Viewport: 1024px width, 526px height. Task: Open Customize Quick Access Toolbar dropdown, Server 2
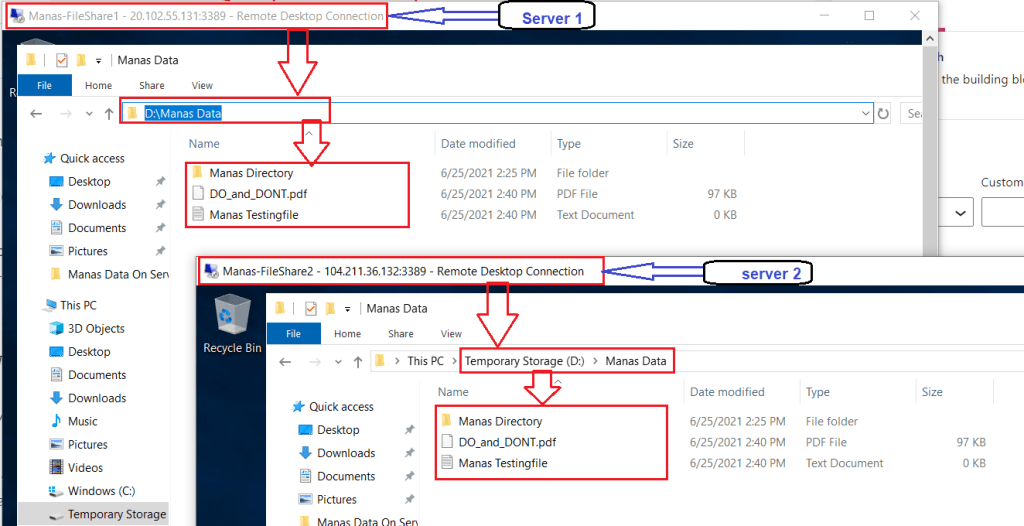tap(347, 309)
